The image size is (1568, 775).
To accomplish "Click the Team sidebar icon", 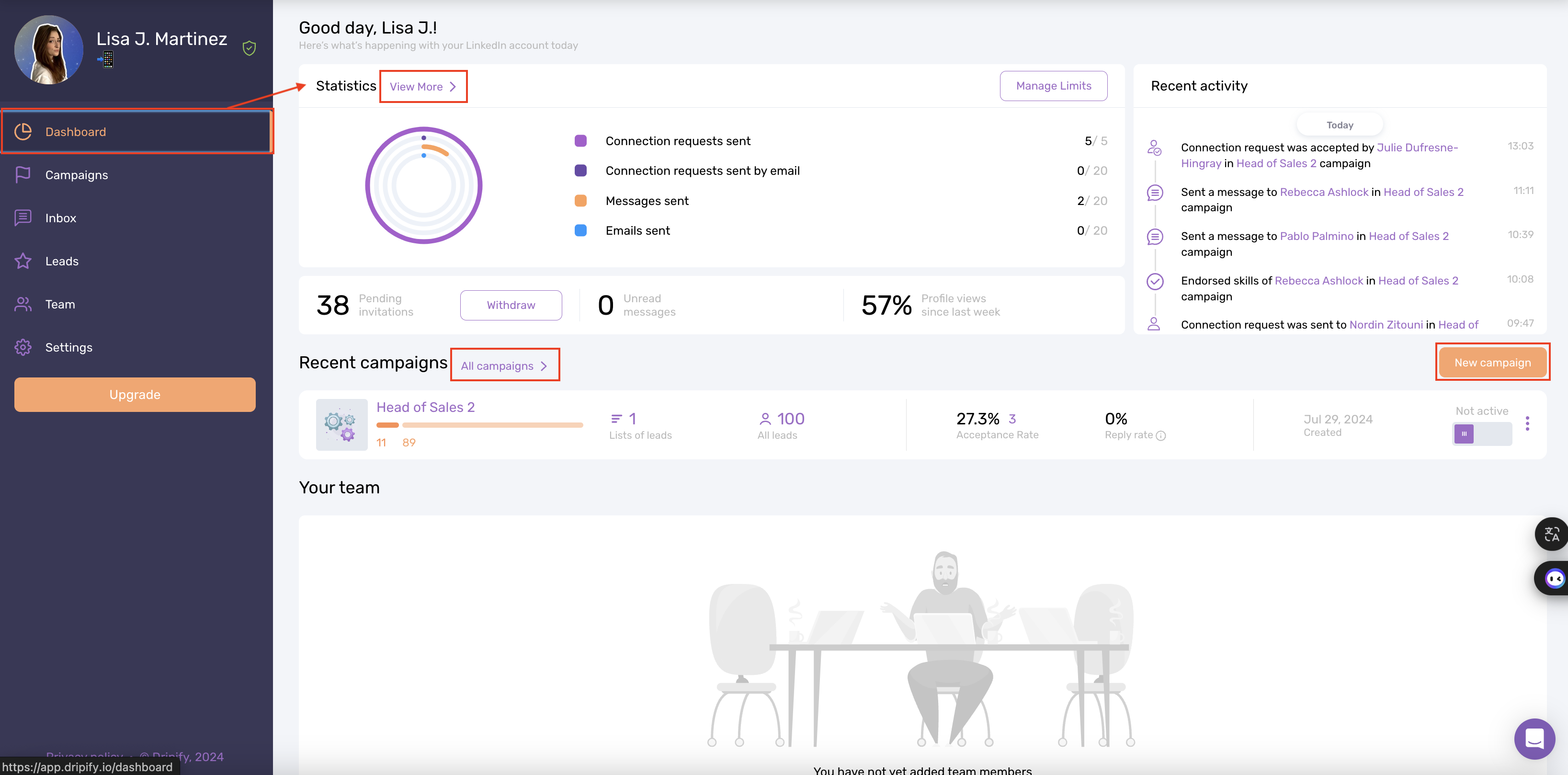I will click(x=25, y=304).
